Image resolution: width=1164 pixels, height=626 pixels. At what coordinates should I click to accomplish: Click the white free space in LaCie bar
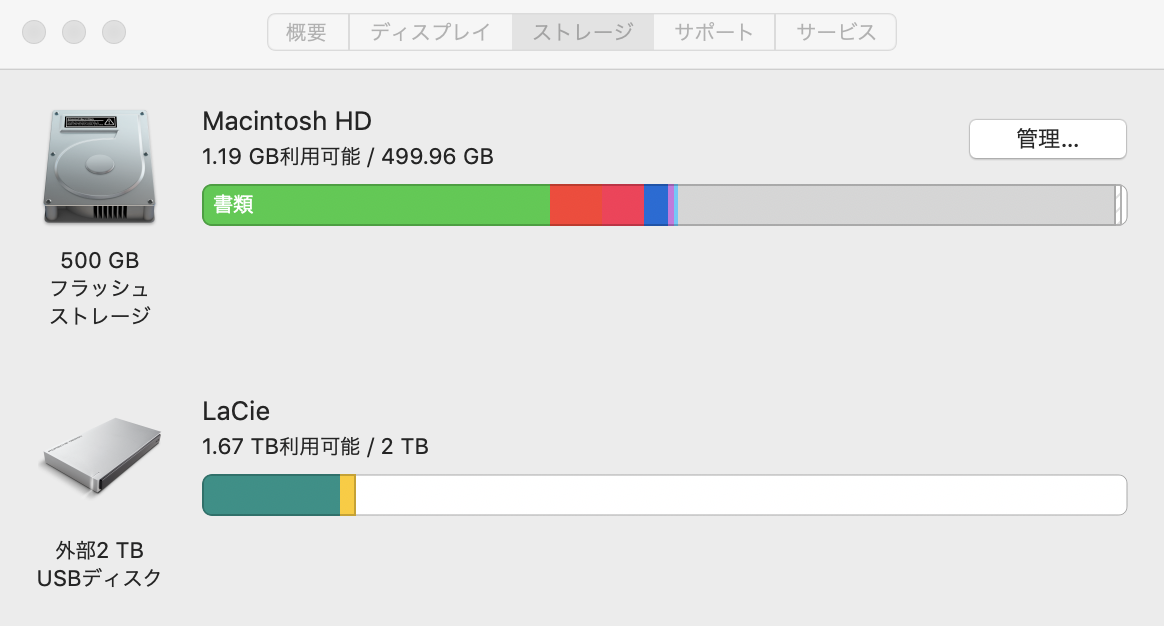coord(740,495)
